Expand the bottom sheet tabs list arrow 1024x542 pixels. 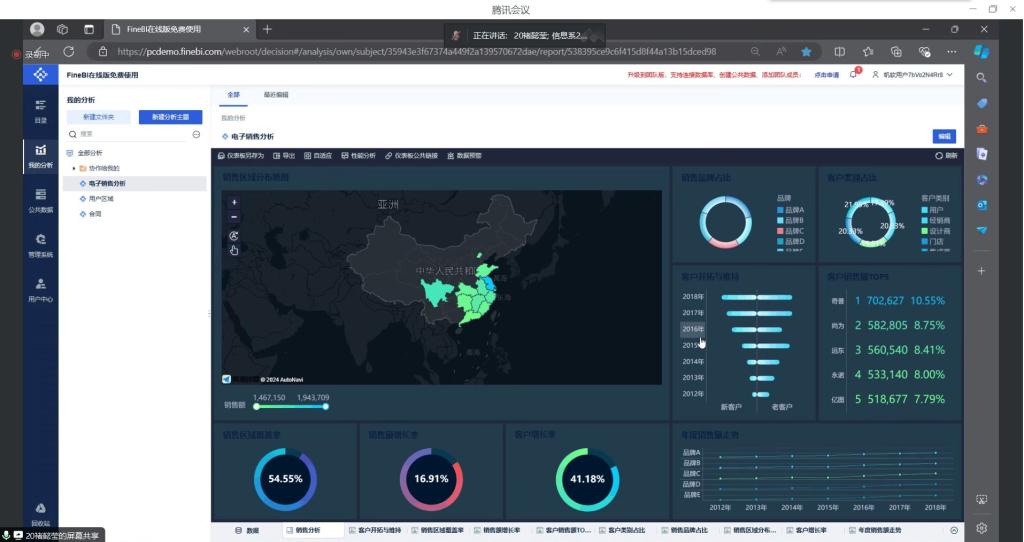(953, 530)
